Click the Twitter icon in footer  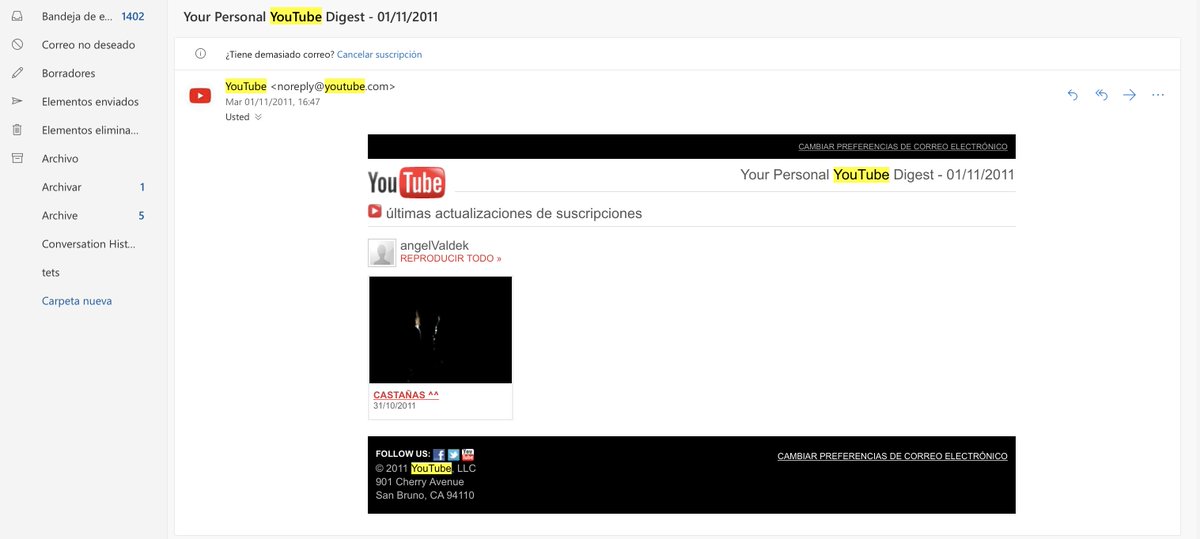[453, 454]
